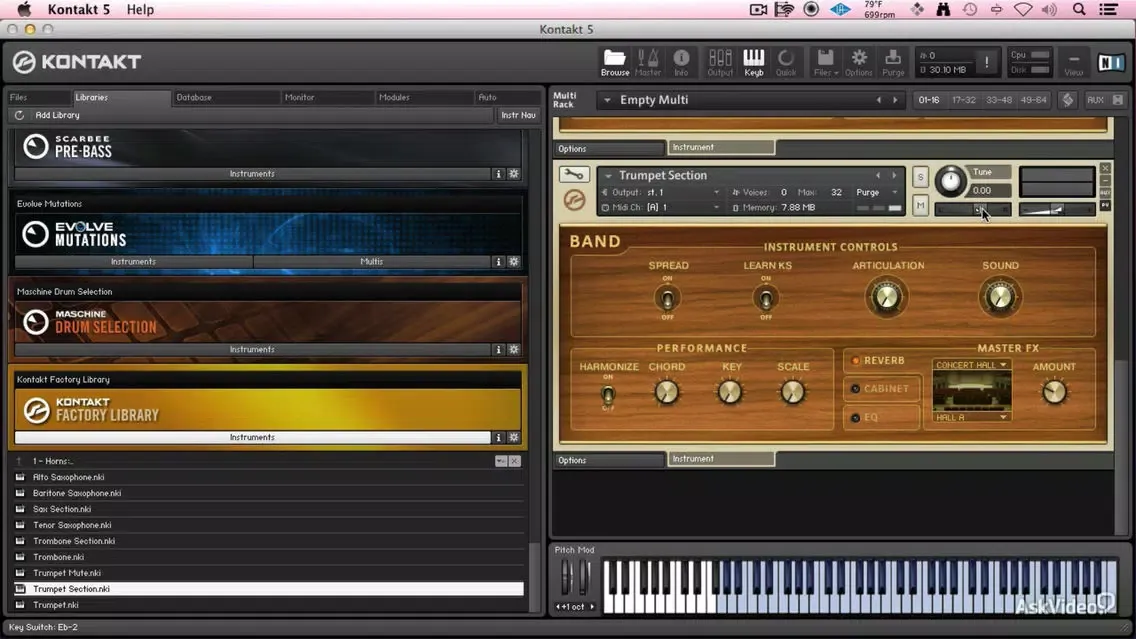Click the Tune knob
Image resolution: width=1136 pixels, height=639 pixels.
click(x=950, y=180)
